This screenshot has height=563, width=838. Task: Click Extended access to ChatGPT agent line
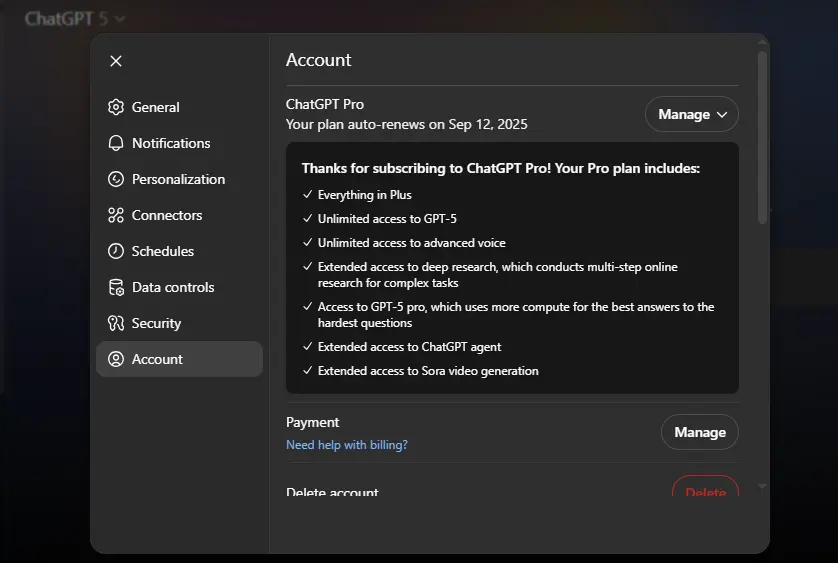pyautogui.click(x=409, y=348)
